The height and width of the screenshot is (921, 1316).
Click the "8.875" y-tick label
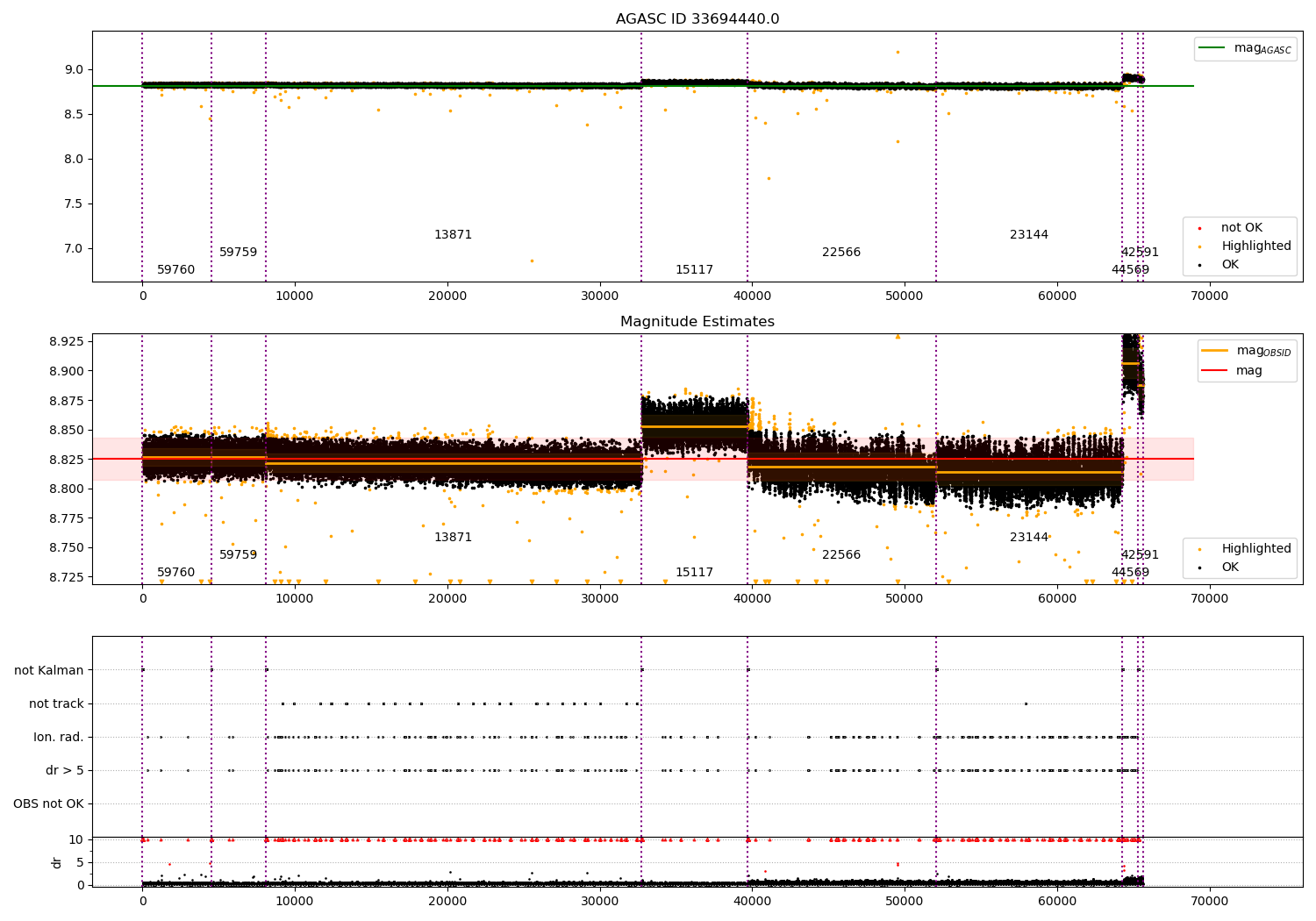(66, 401)
